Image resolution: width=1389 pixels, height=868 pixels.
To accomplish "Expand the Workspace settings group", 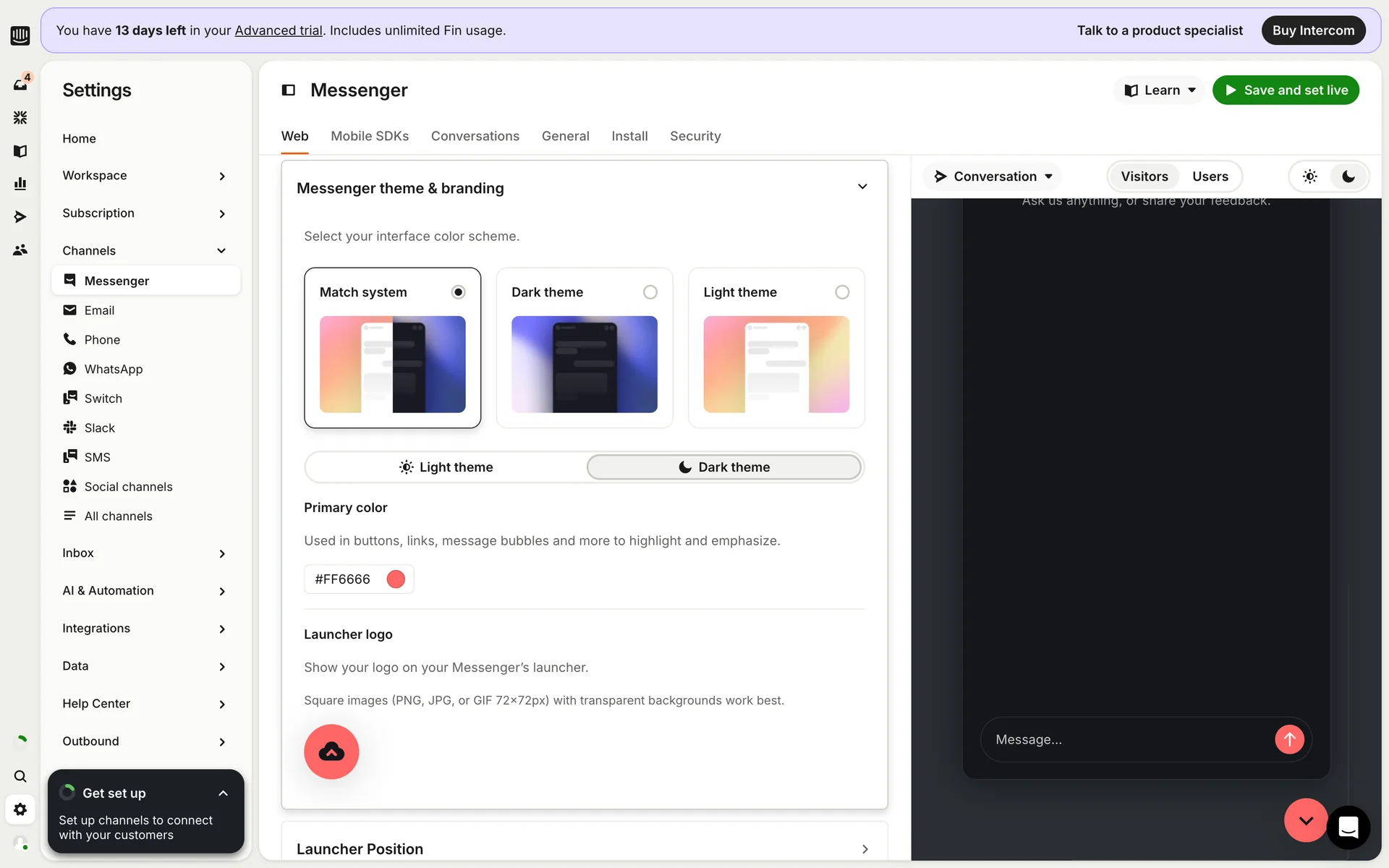I will pyautogui.click(x=145, y=176).
